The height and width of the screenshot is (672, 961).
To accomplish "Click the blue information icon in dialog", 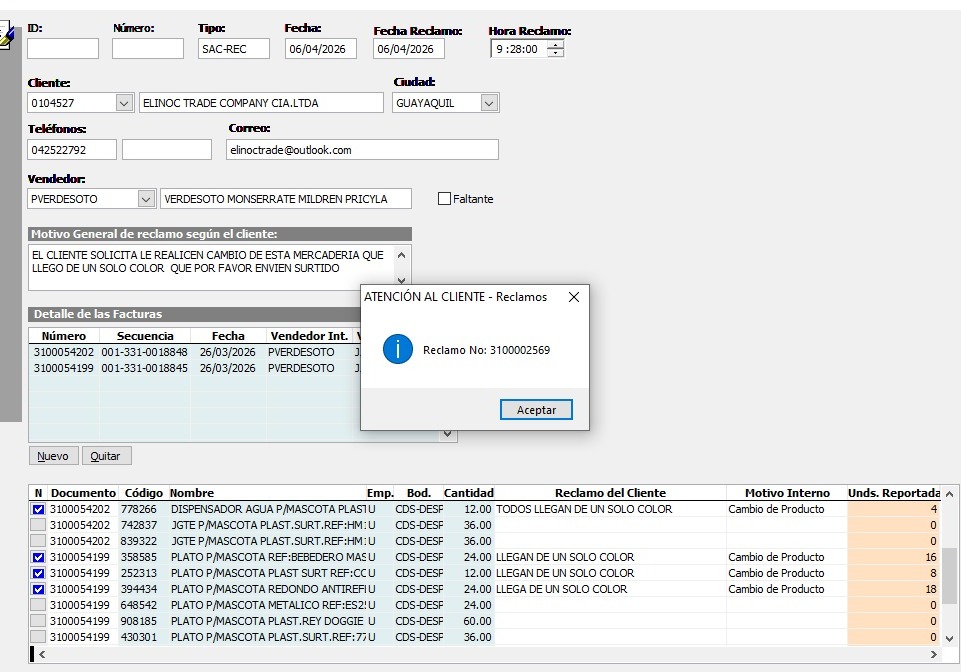I will coord(398,349).
